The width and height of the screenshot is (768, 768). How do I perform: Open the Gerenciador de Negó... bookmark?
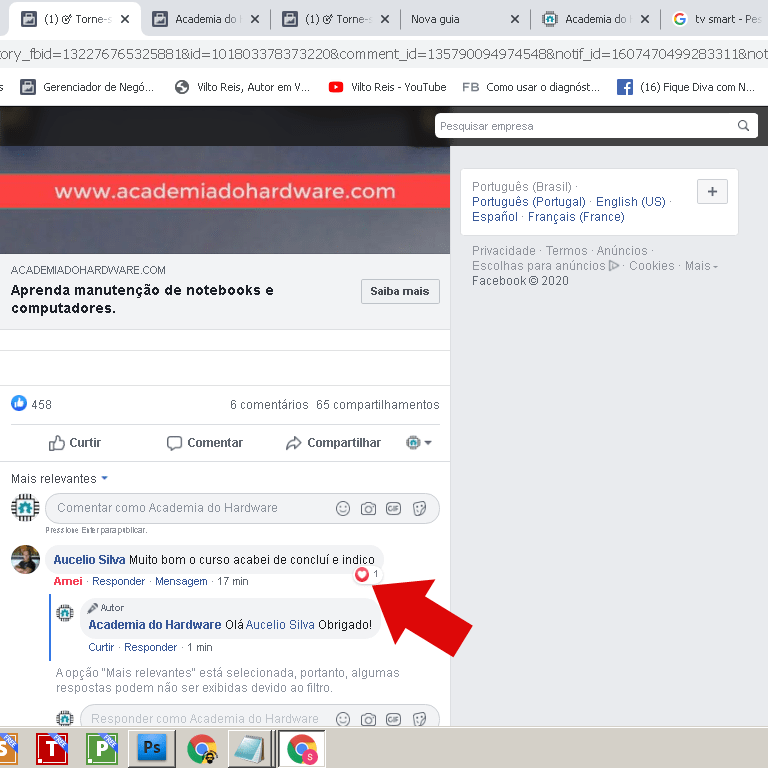[x=87, y=87]
